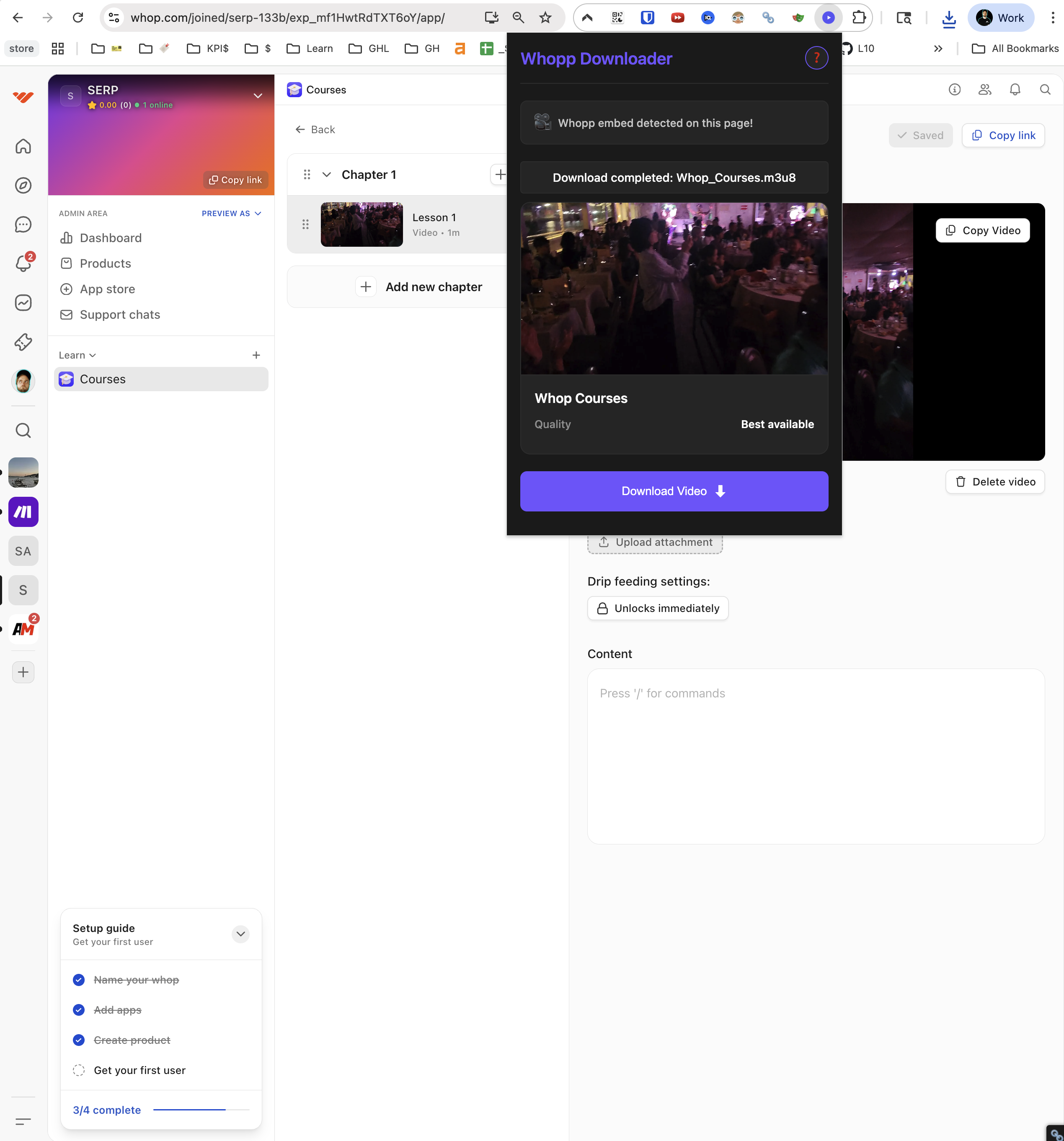
Task: Collapse the Setup guide panel
Action: click(240, 934)
